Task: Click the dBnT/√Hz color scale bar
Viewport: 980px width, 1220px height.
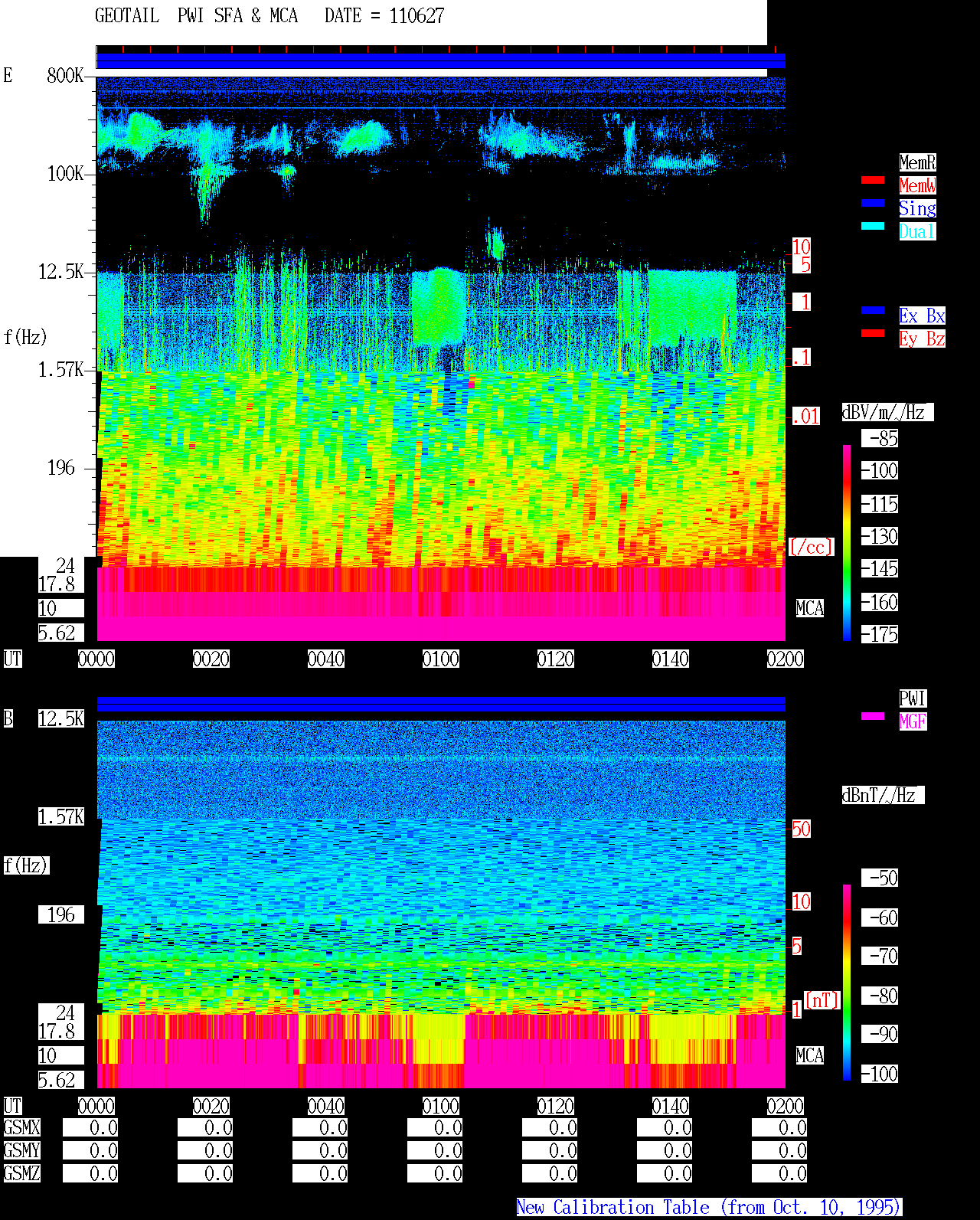Action: pos(847,983)
